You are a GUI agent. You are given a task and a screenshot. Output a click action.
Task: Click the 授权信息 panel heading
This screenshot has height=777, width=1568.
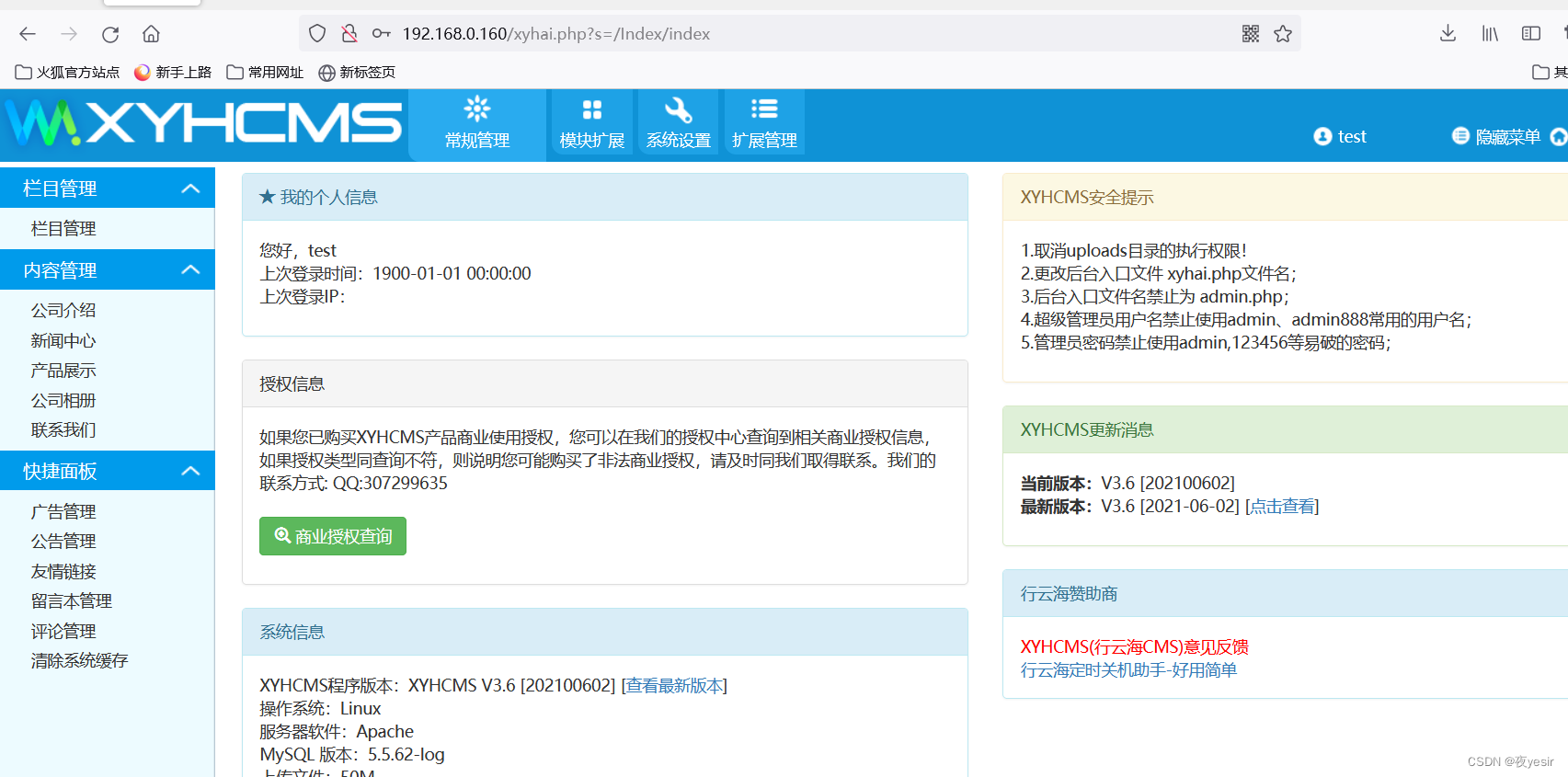(x=605, y=384)
